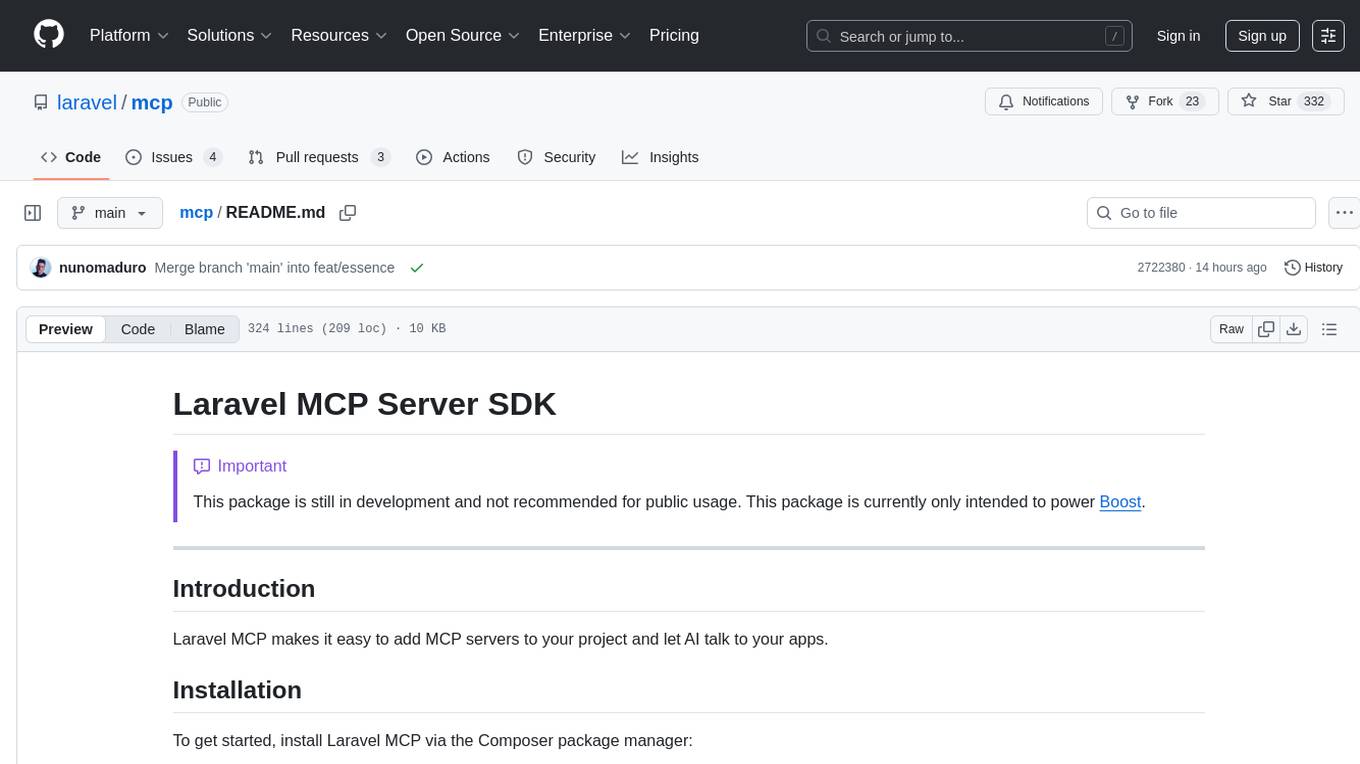1360x764 pixels.
Task: Open the Issues tab
Action: (173, 157)
